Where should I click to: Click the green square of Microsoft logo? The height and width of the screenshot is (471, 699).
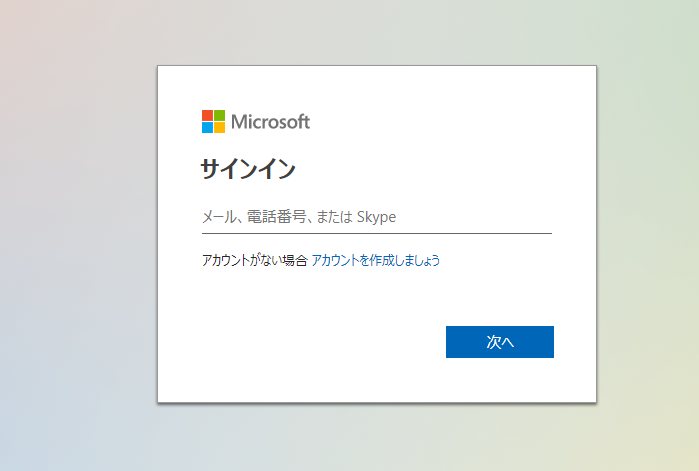pyautogui.click(x=219, y=115)
